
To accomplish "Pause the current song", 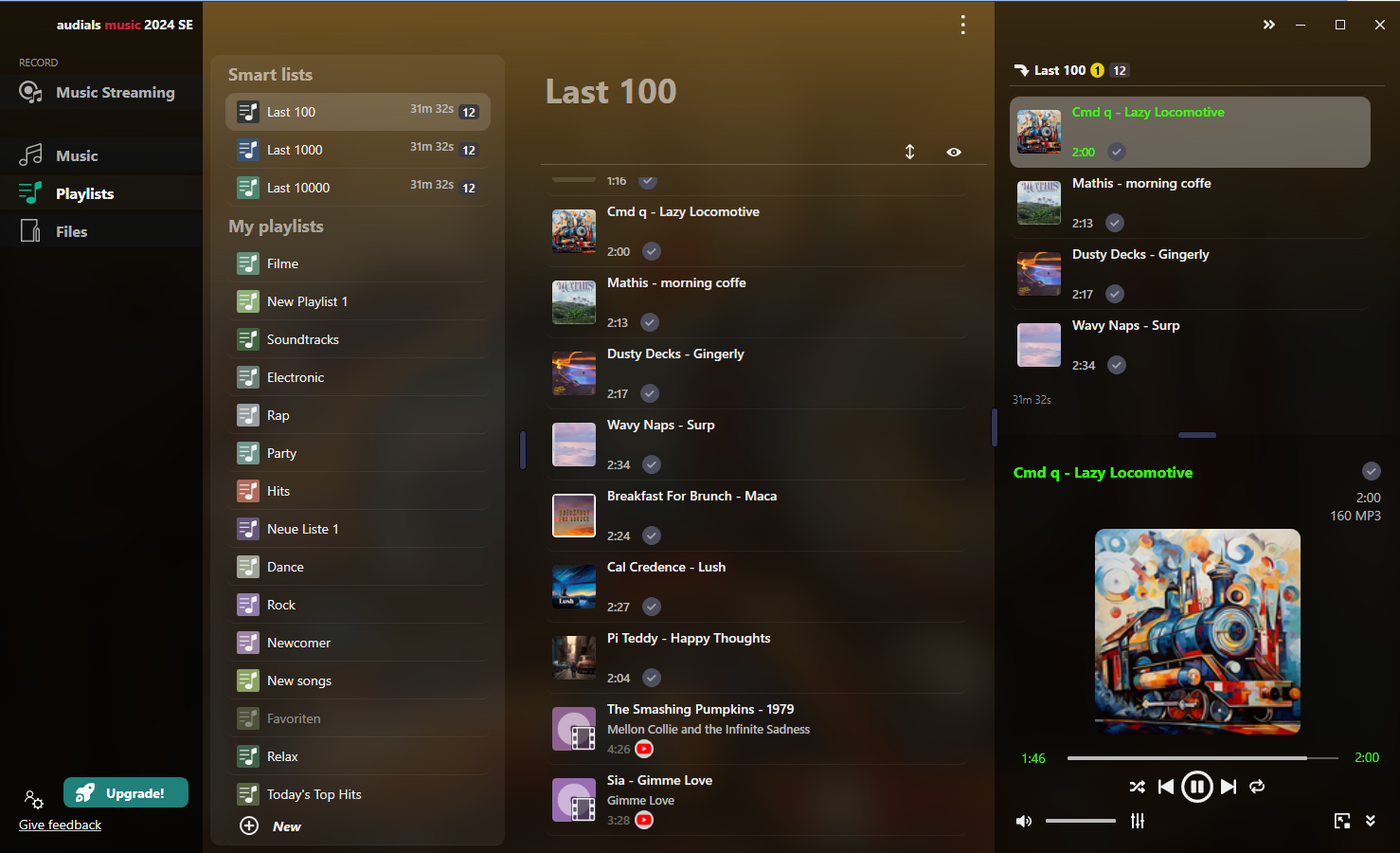I will coord(1197,787).
